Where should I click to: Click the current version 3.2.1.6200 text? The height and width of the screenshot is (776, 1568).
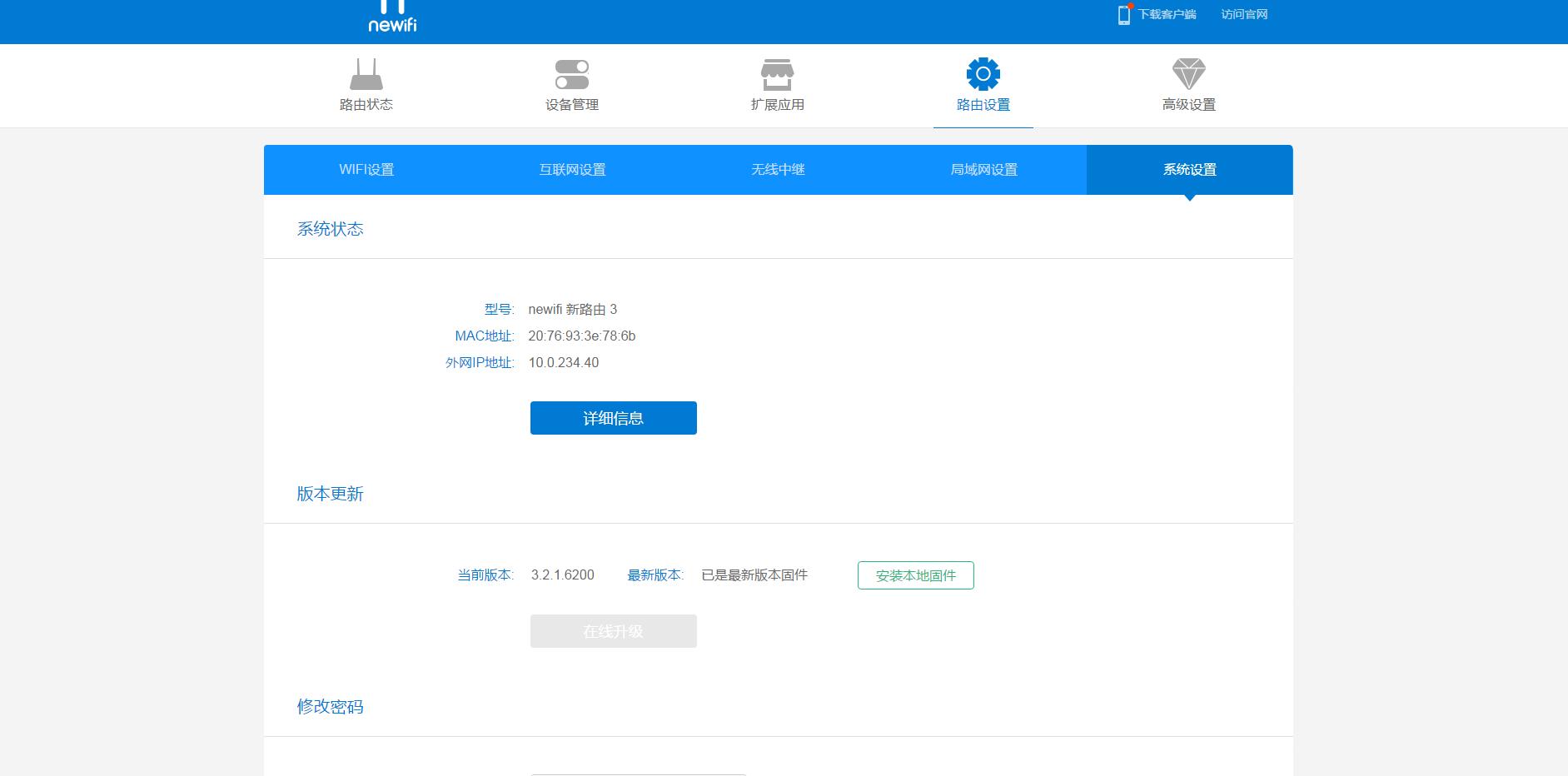pos(561,575)
